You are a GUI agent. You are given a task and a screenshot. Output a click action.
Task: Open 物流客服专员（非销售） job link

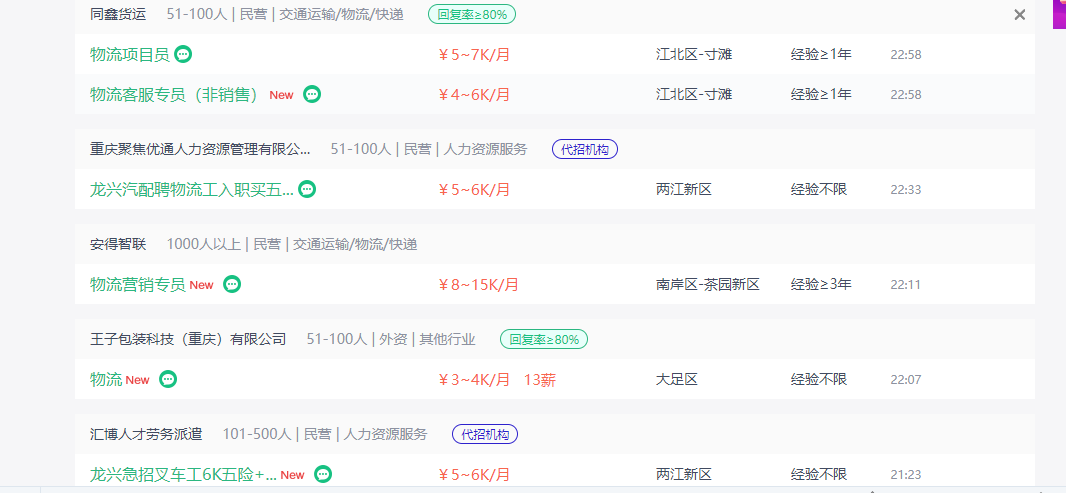point(174,94)
